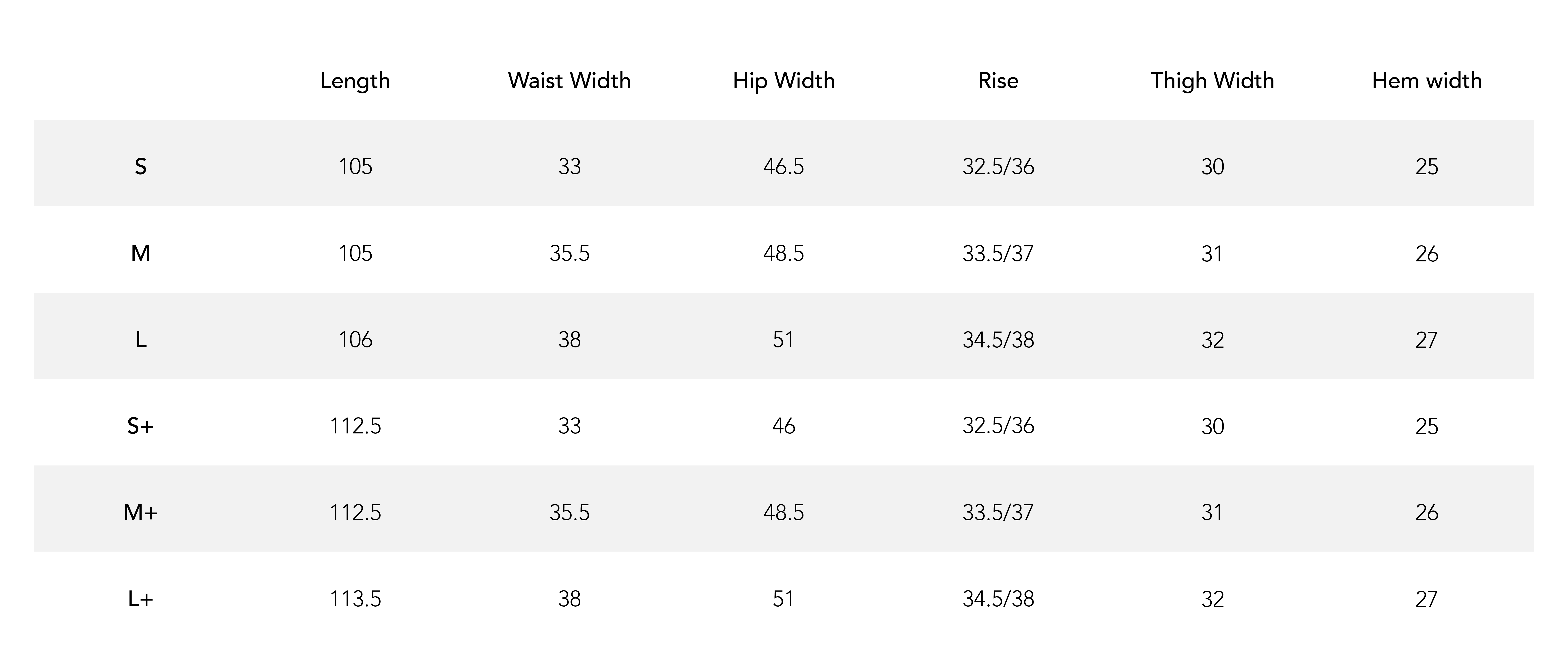Click the 27 hem width in L+ row
Viewport: 1568px width, 672px height.
tap(1427, 599)
